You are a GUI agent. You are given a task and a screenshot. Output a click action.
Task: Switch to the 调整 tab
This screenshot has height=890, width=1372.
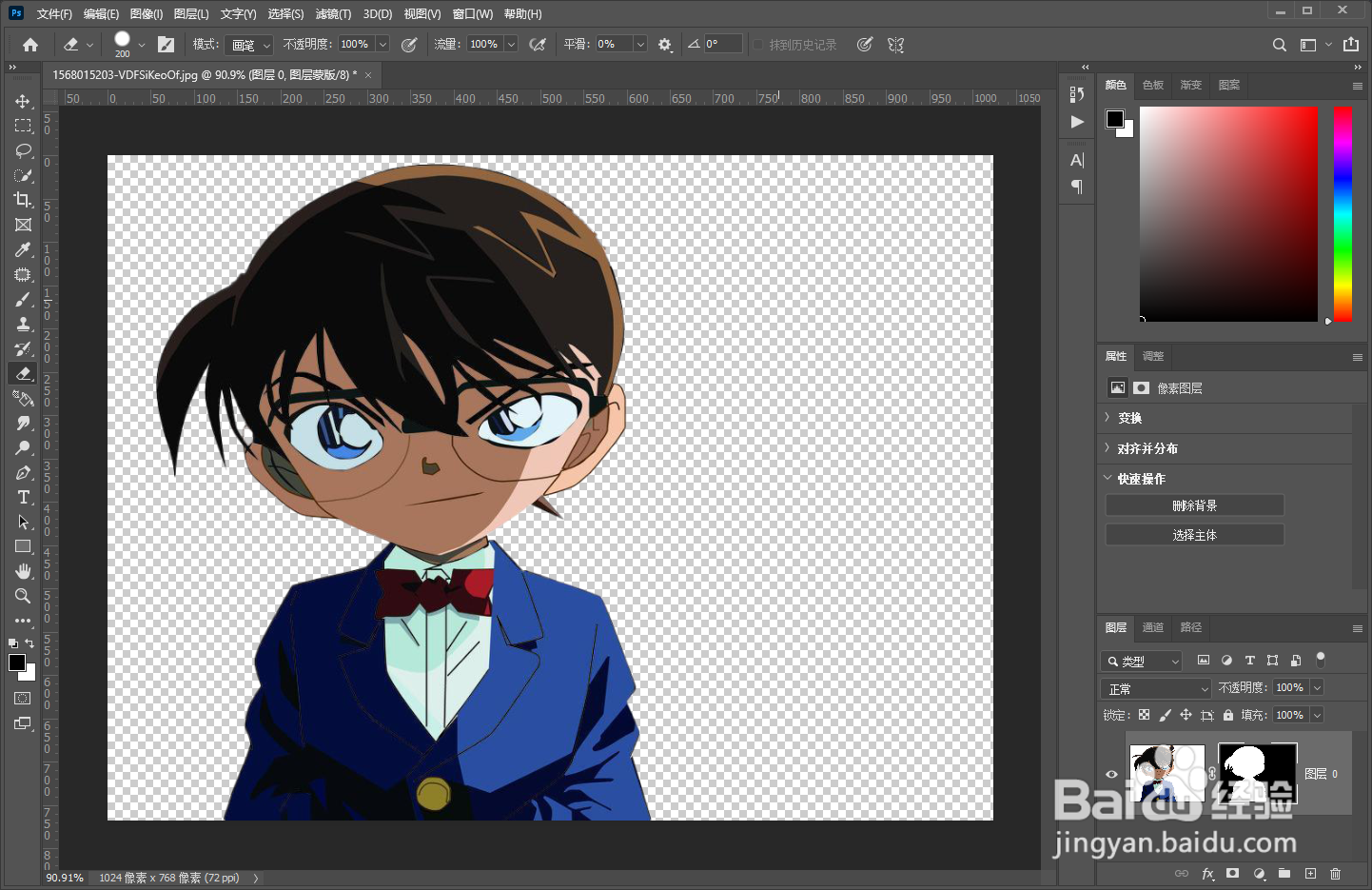point(1153,356)
